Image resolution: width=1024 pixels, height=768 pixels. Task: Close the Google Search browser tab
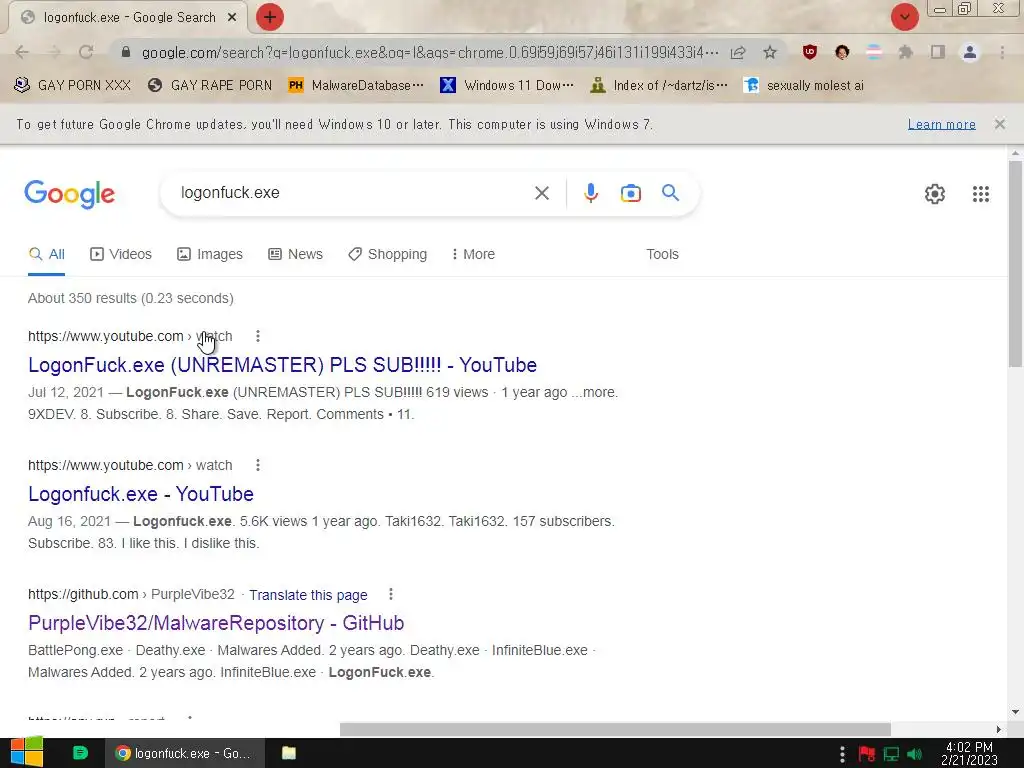click(x=232, y=18)
